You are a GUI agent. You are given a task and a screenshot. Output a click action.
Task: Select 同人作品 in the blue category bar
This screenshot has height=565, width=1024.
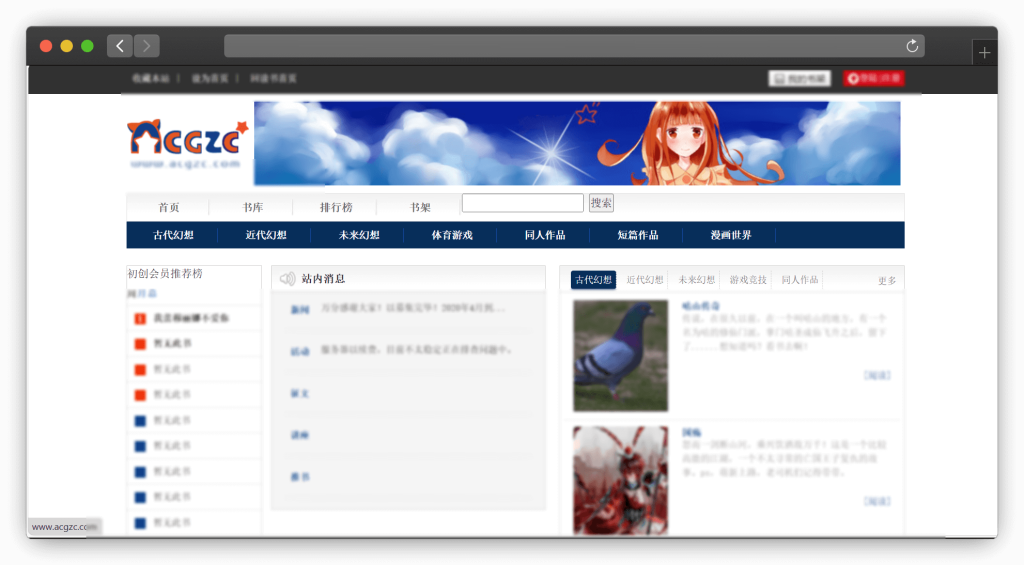coord(545,235)
